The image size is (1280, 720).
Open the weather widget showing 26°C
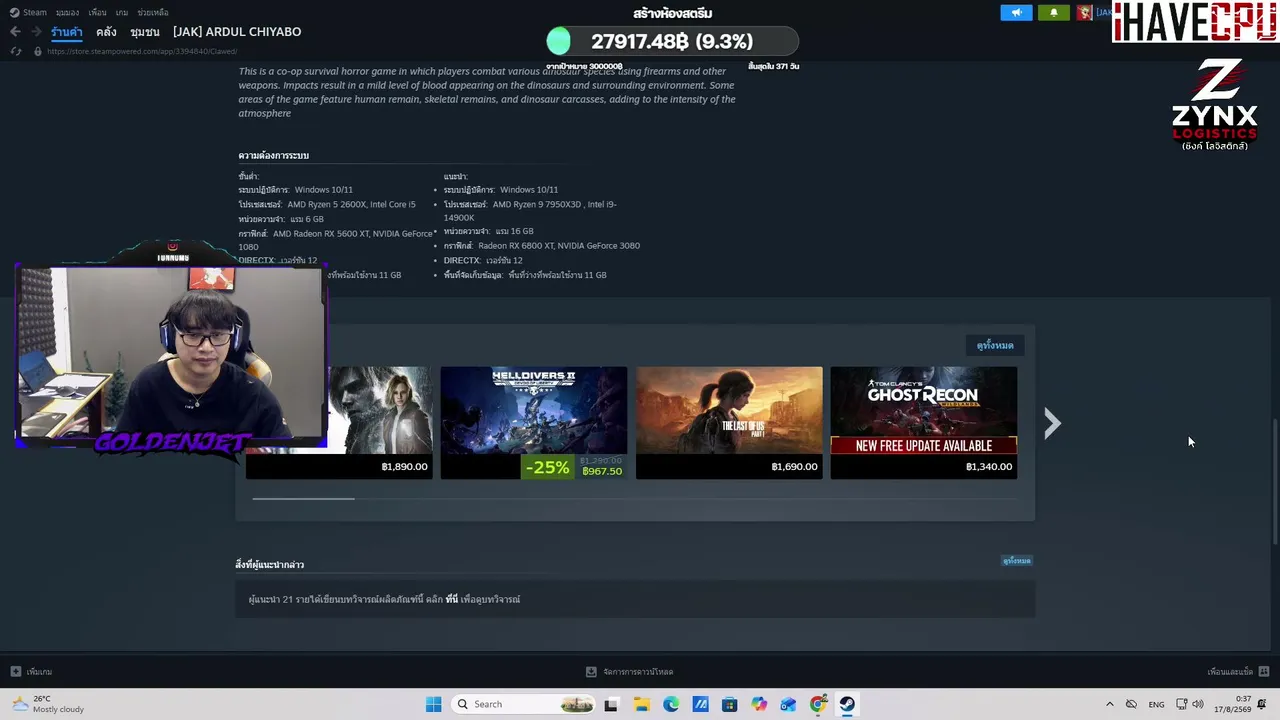48,704
